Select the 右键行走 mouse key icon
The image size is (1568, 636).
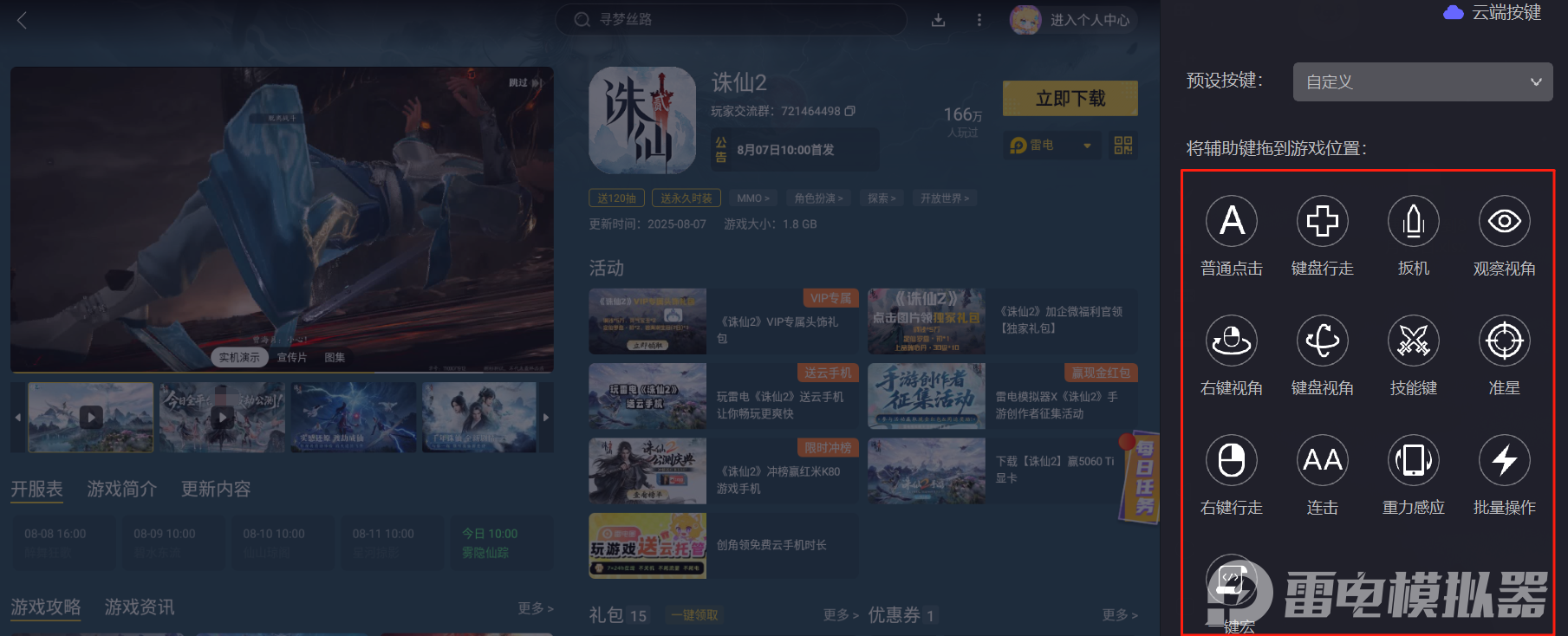pyautogui.click(x=1232, y=460)
